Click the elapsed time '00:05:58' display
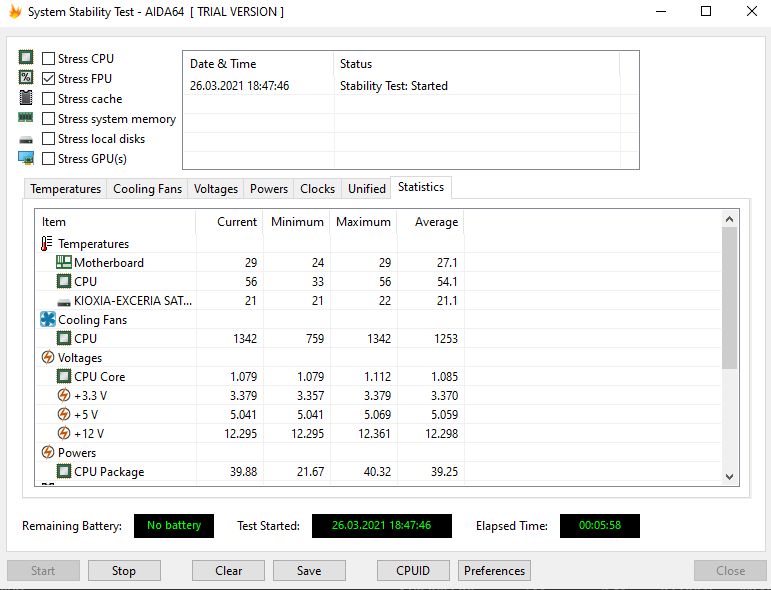Viewport: 771px width, 590px height. click(600, 526)
